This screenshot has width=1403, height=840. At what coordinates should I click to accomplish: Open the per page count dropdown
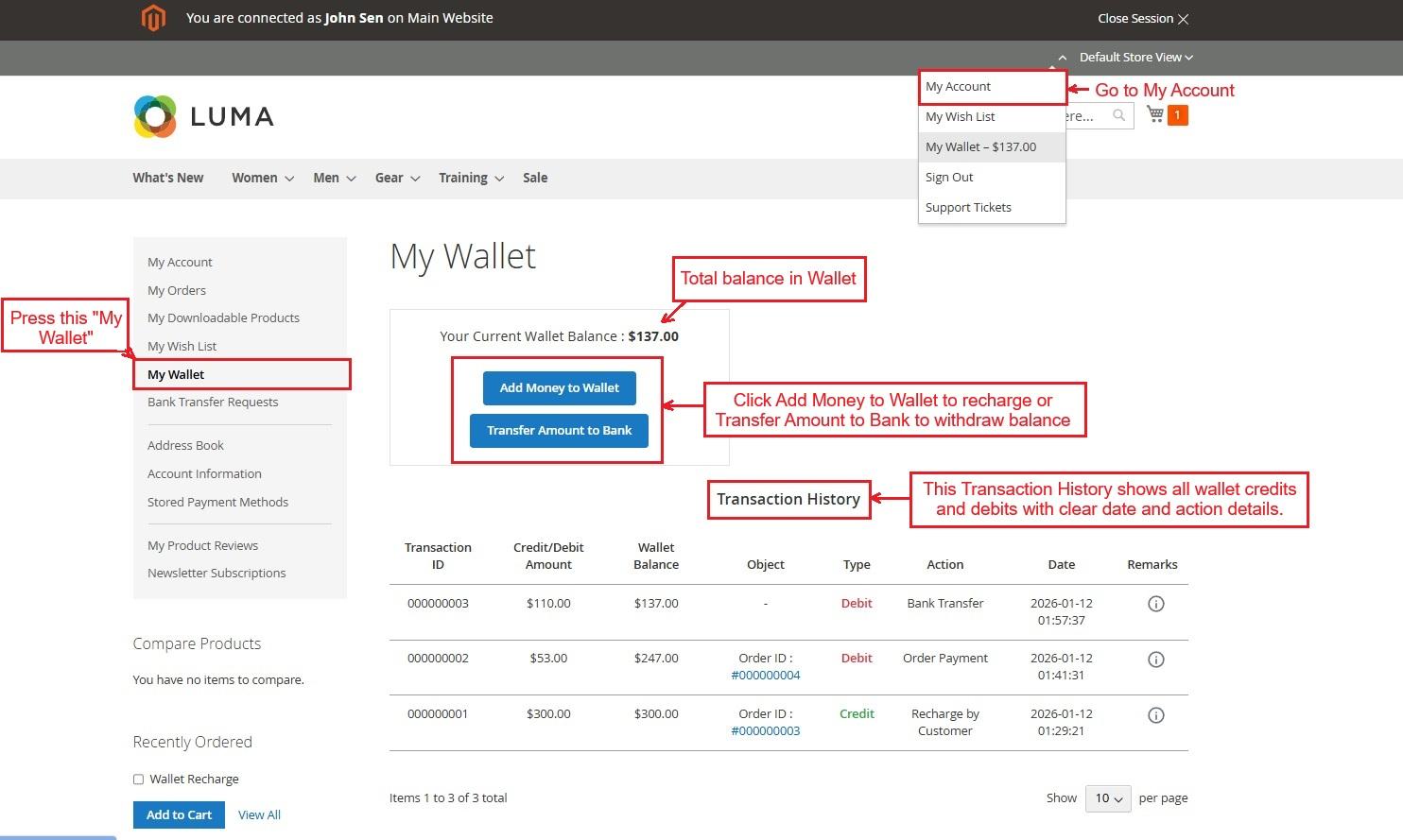[1108, 798]
